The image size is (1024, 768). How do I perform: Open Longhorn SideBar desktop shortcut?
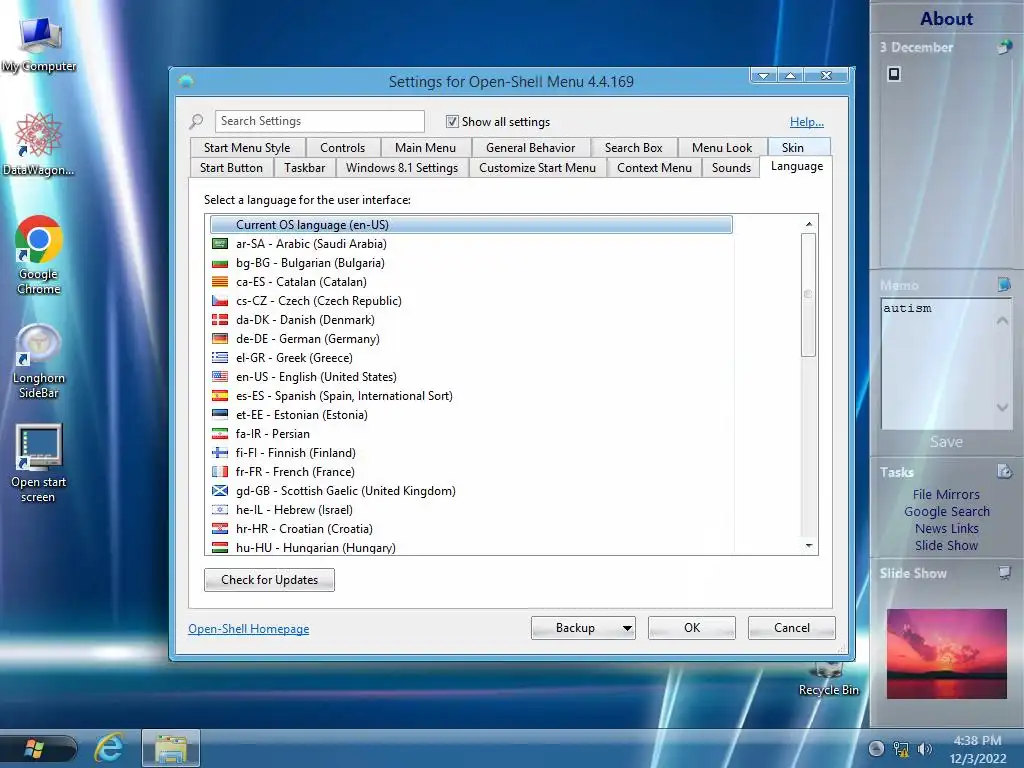[x=39, y=360]
